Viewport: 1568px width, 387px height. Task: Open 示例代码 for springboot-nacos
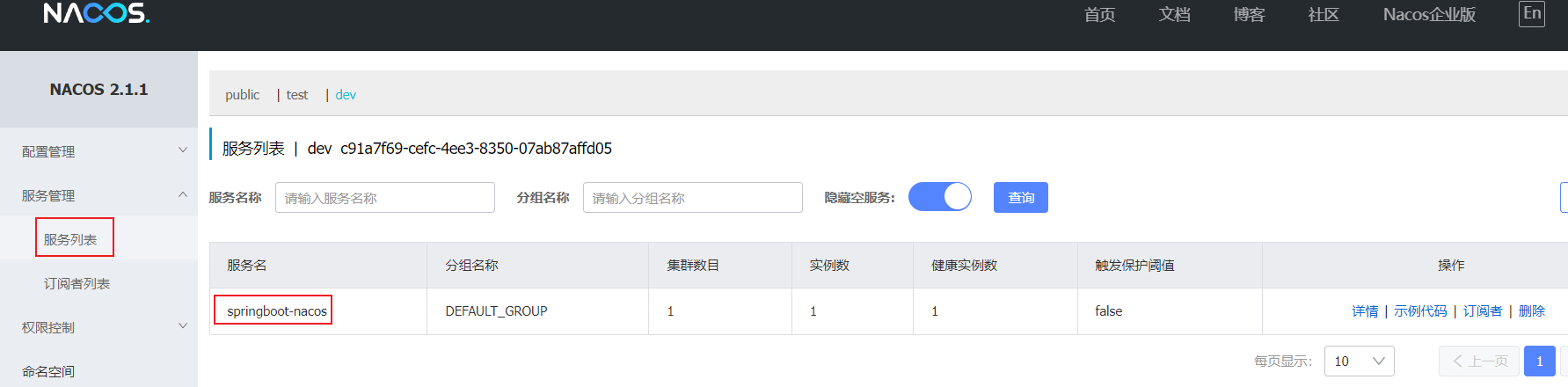[1420, 311]
